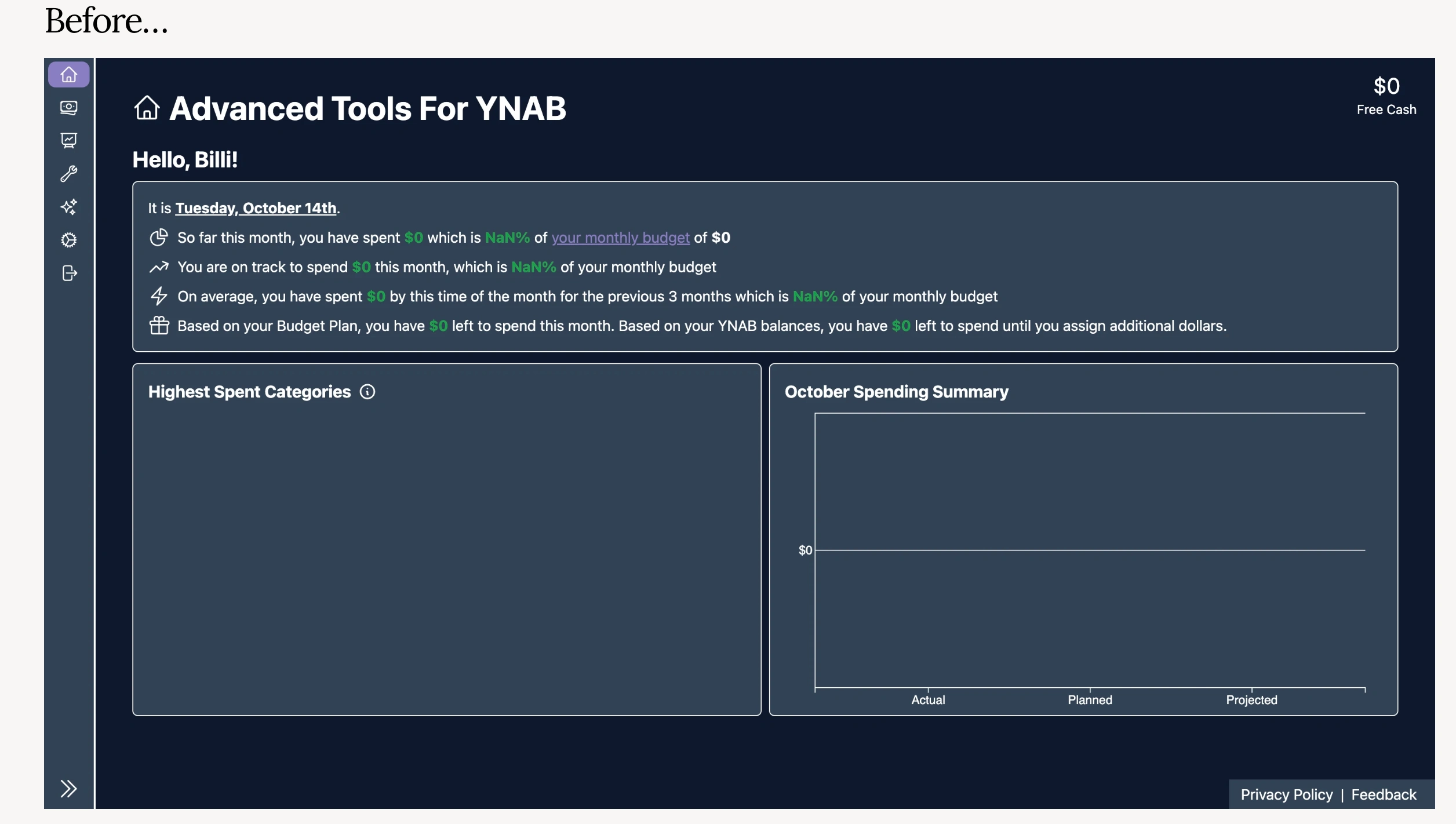
Task: Click the lightning bolt icon in summary
Action: [x=159, y=296]
